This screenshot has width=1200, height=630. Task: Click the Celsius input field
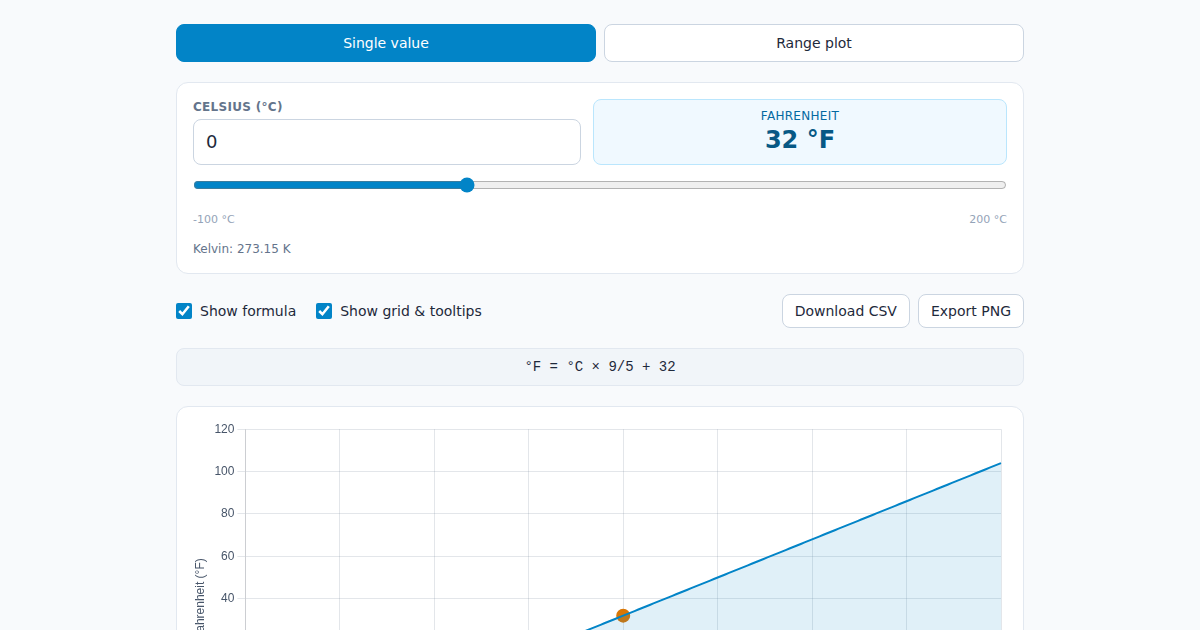coord(387,142)
